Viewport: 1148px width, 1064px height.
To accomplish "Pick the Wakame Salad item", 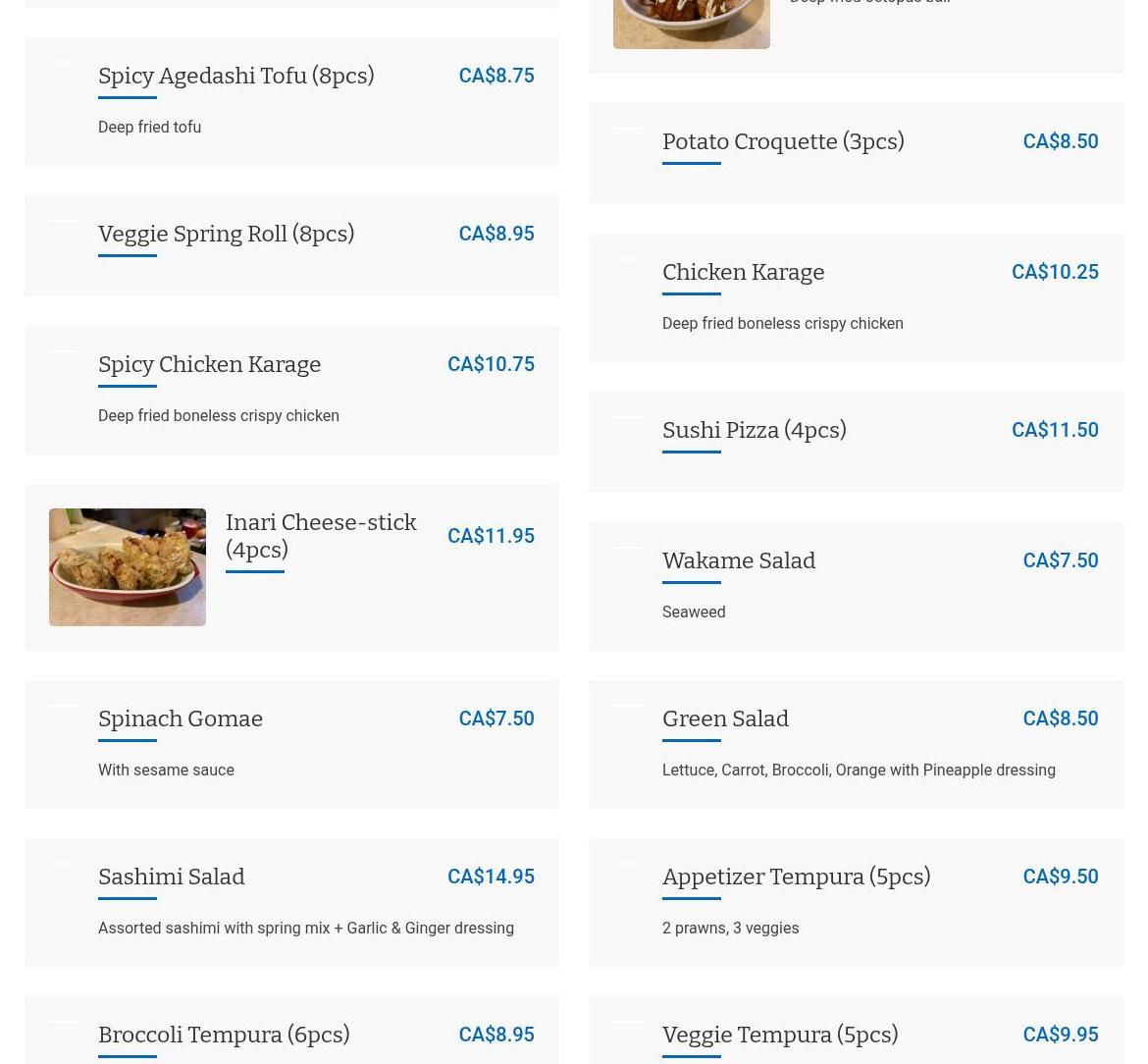I will pos(856,587).
